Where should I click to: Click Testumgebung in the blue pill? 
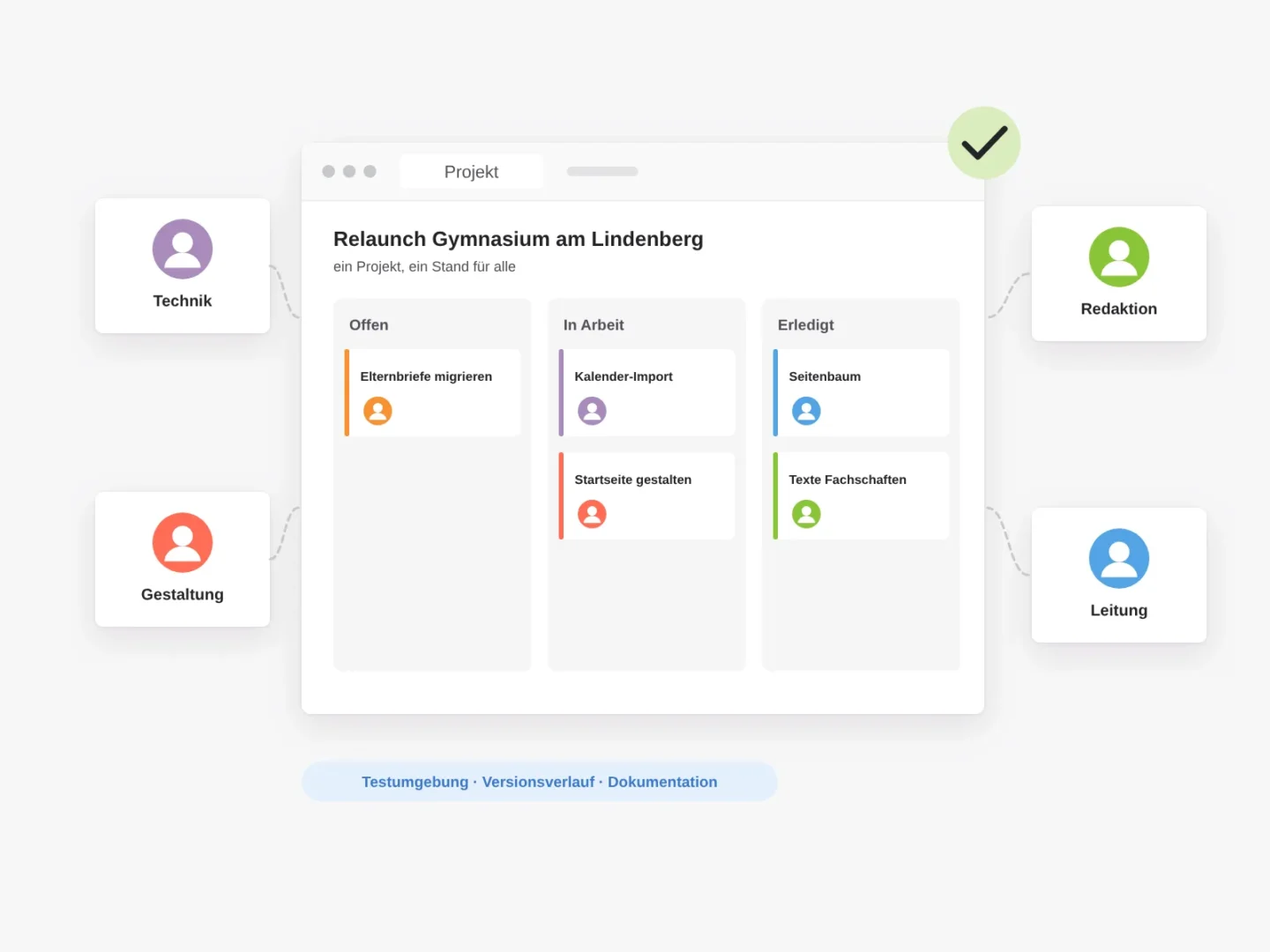[415, 782]
